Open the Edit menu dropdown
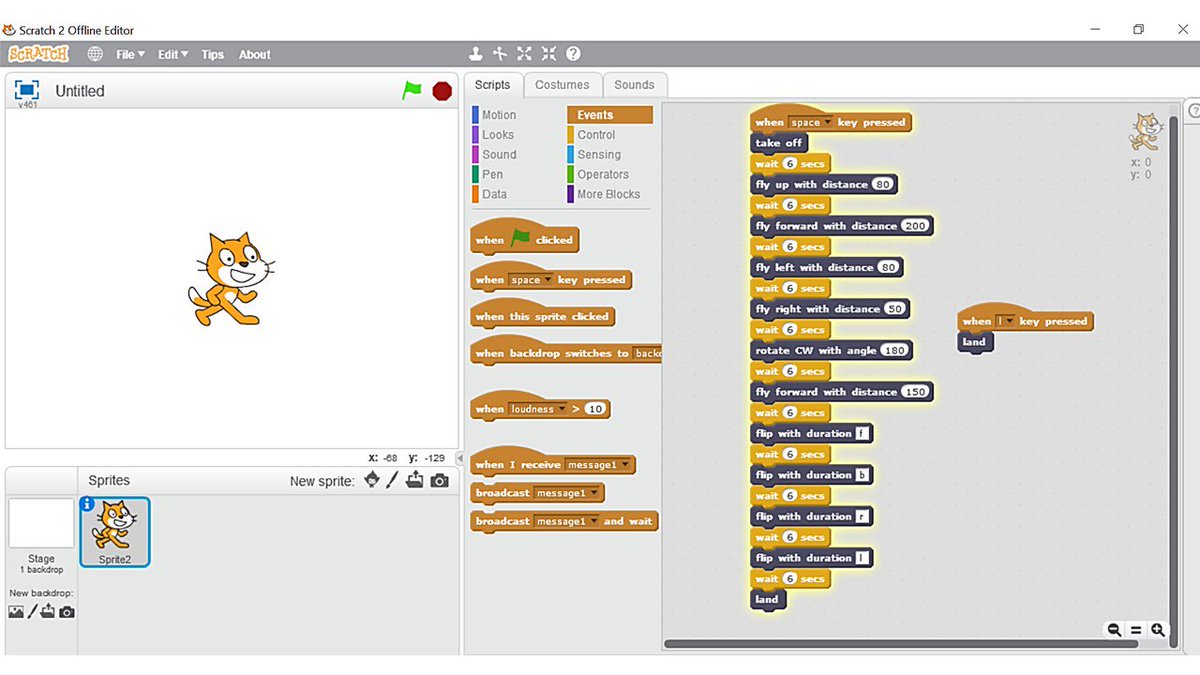 (x=170, y=54)
